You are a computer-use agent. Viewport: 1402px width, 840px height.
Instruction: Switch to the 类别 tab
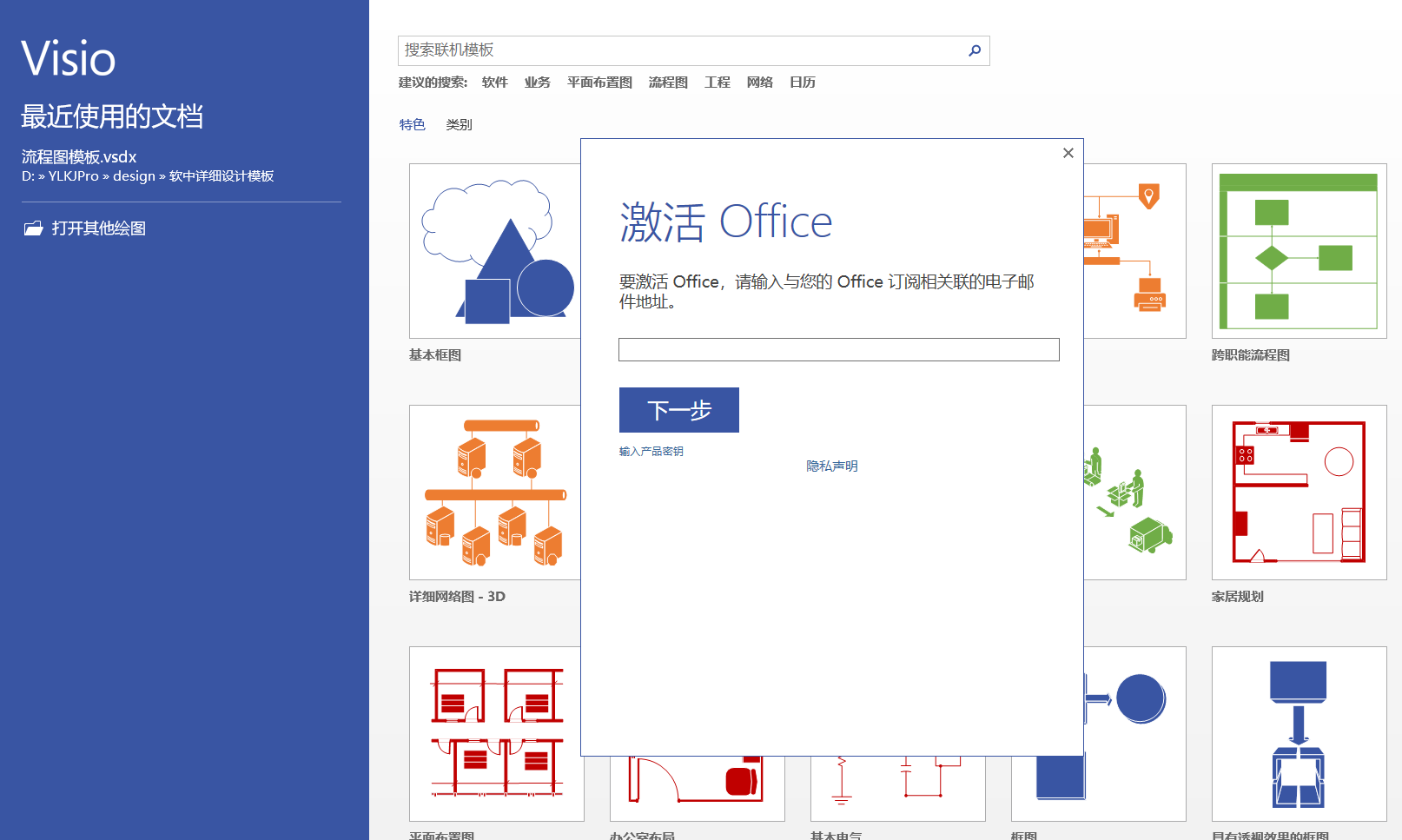click(460, 125)
